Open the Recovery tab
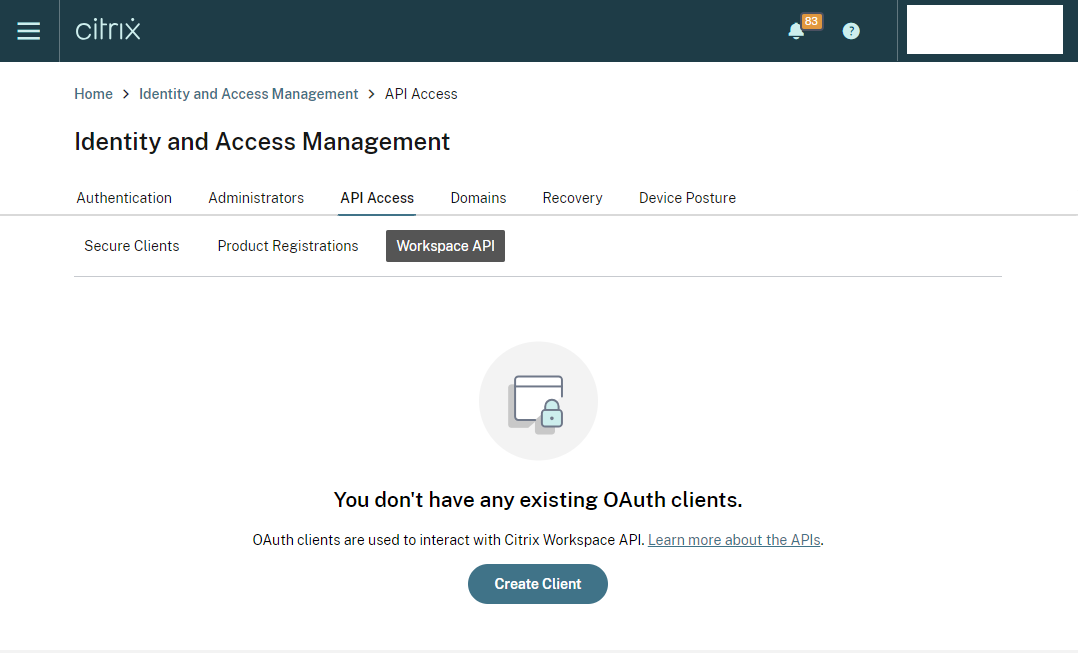 click(572, 198)
